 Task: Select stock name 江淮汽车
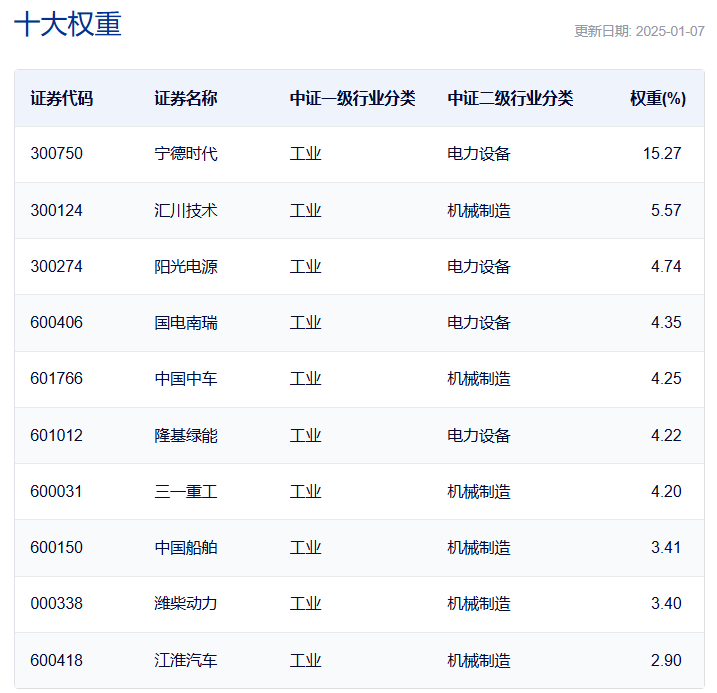point(186,660)
